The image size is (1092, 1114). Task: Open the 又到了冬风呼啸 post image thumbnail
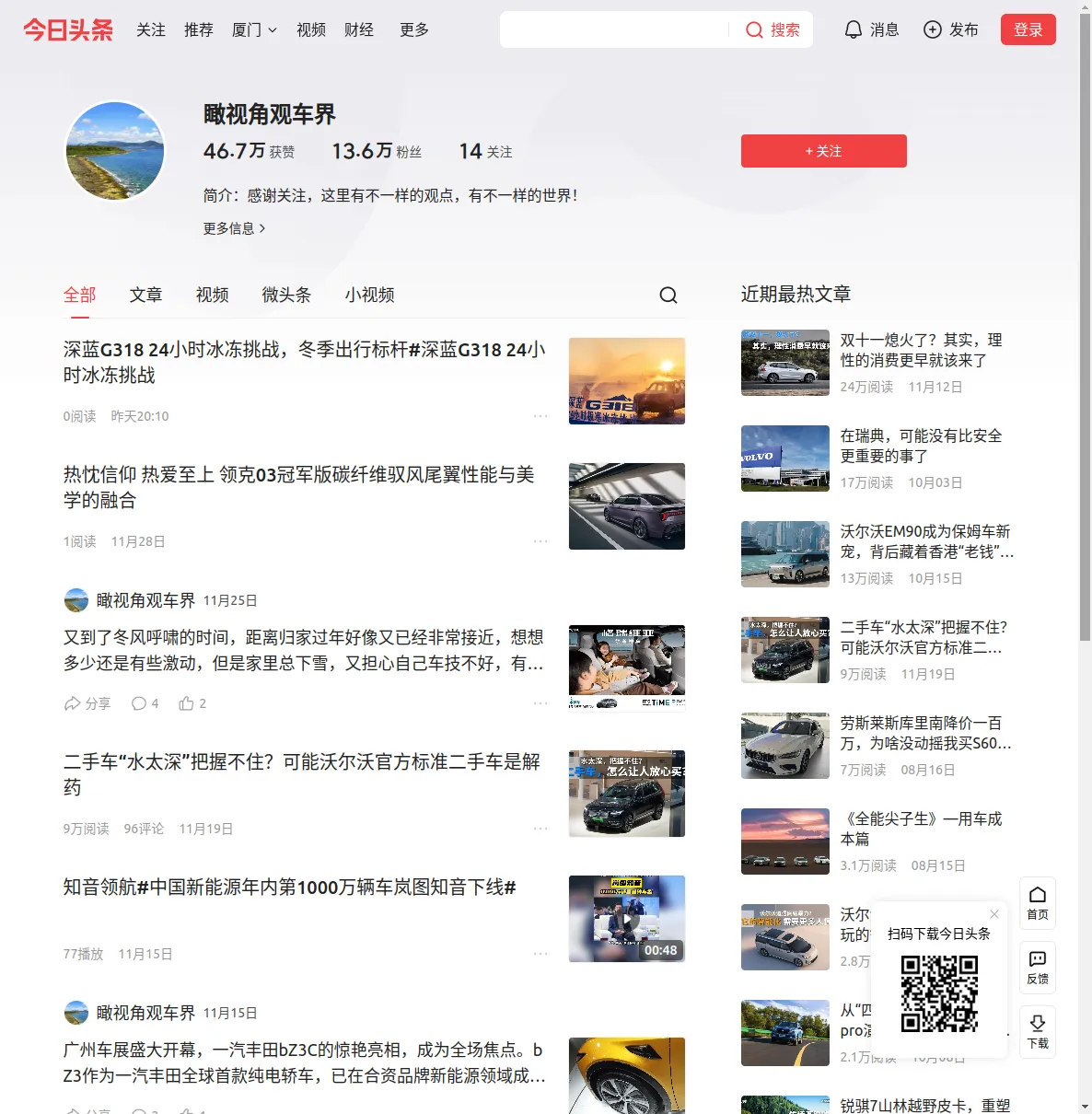coord(627,668)
